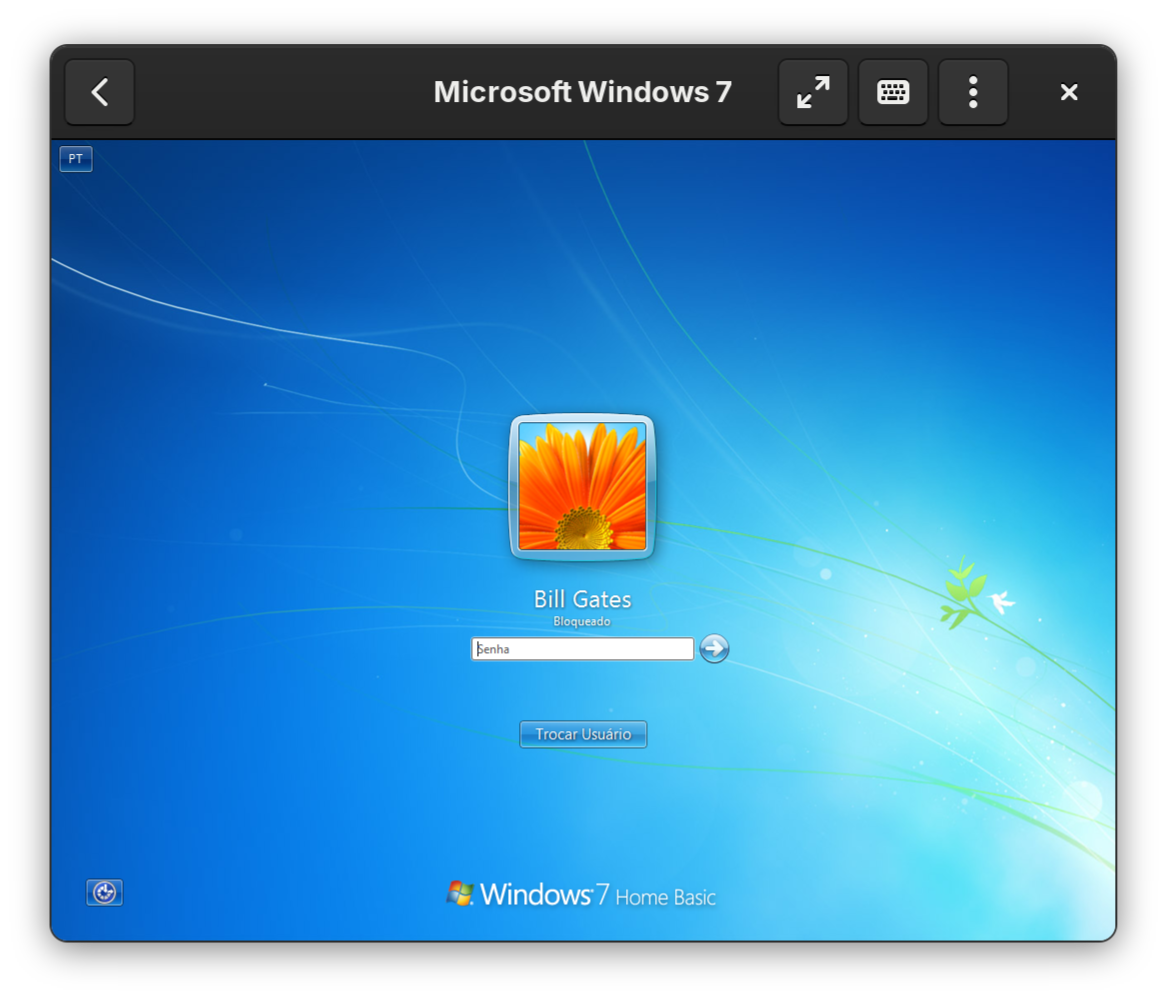Click the PT keyboard language indicator
The height and width of the screenshot is (998, 1168).
click(x=76, y=159)
